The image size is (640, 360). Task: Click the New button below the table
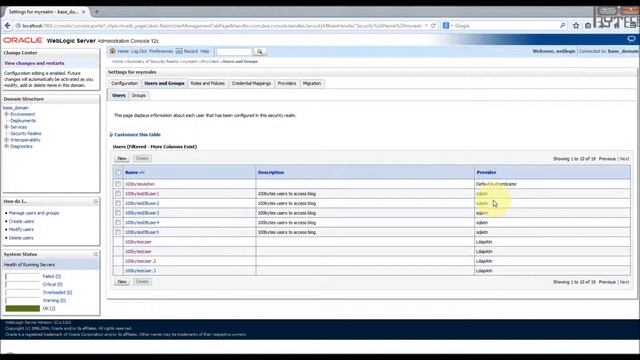coord(122,282)
